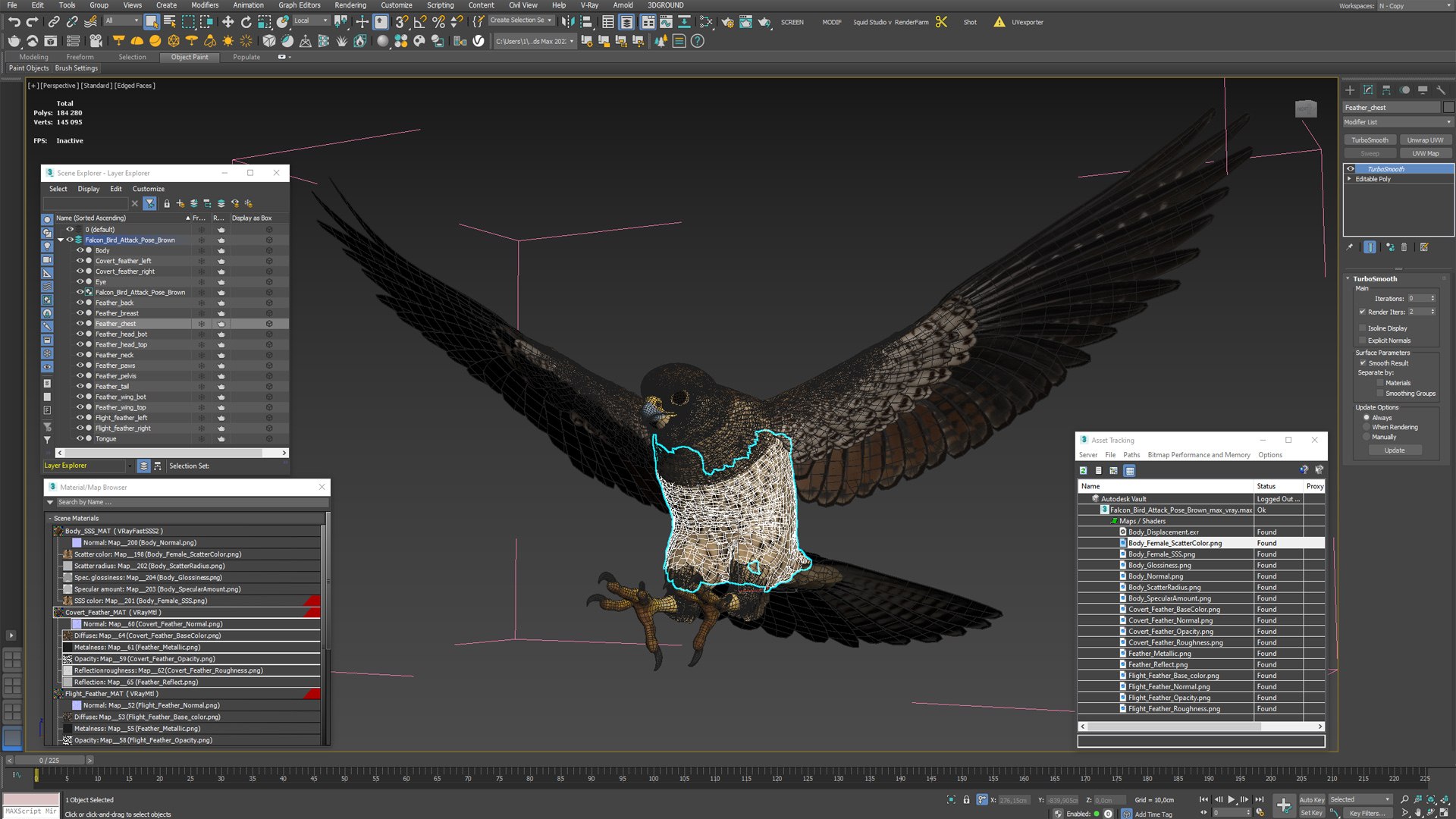Click Remove modifier trash icon
Viewport: 1456px width, 819px height.
(1404, 247)
